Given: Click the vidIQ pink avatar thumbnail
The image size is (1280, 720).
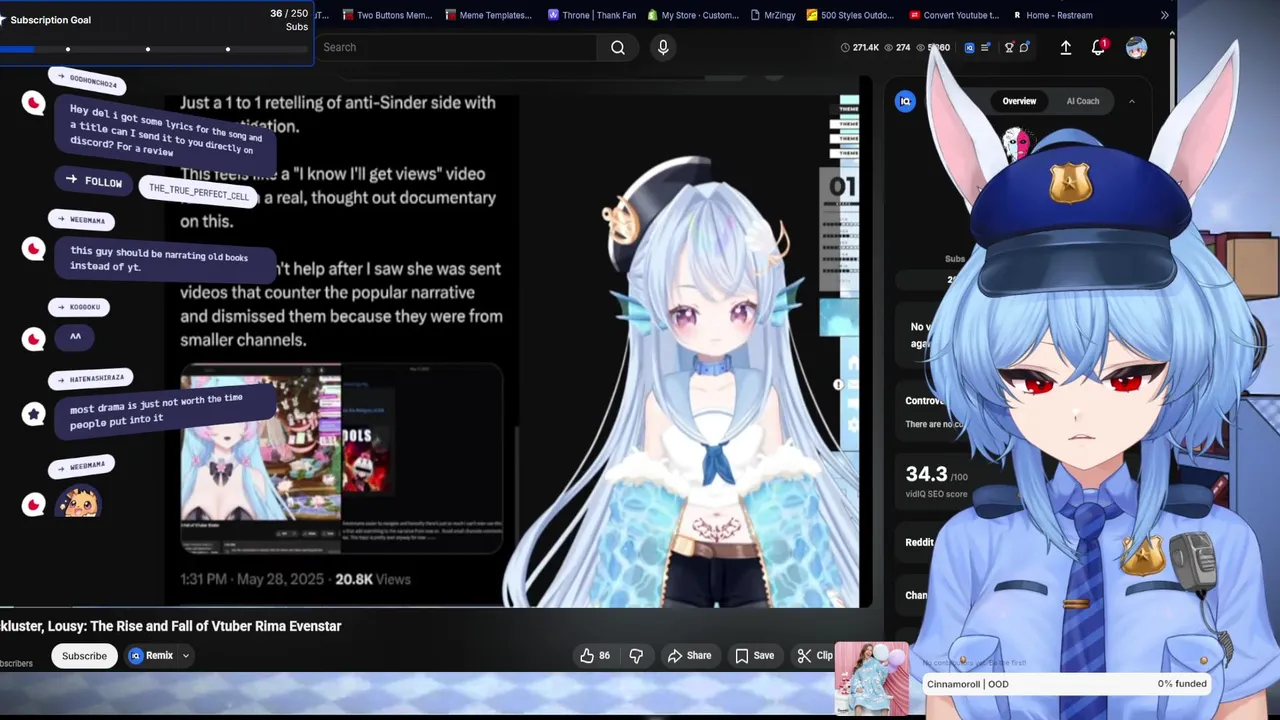Looking at the screenshot, I should (1016, 145).
